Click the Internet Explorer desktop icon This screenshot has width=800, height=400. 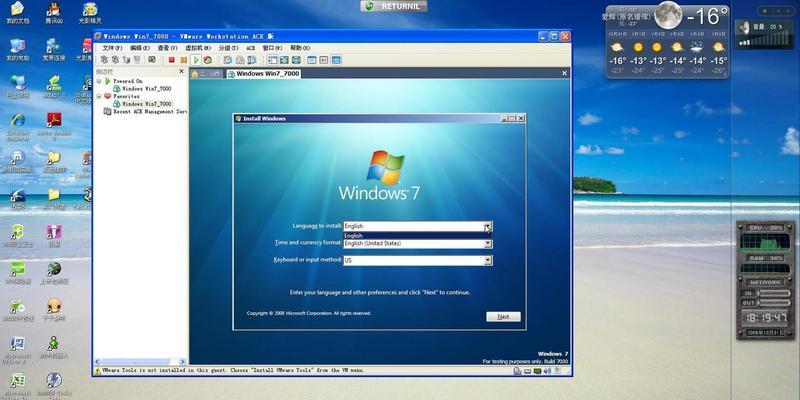[x=17, y=120]
